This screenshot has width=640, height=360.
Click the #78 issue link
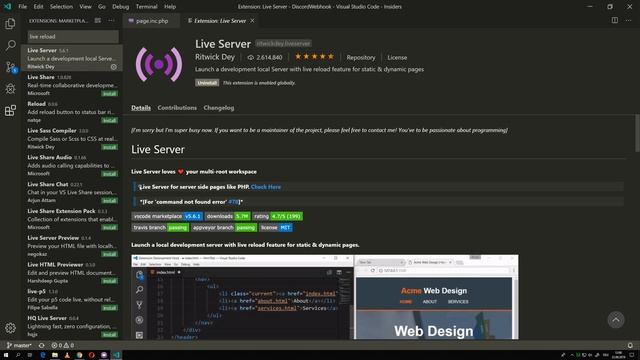[x=233, y=202]
